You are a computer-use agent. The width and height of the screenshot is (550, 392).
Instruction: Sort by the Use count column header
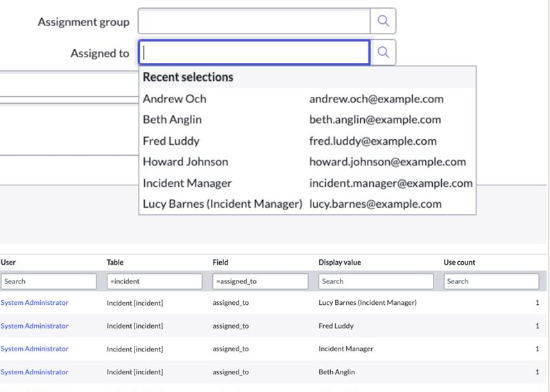pos(459,262)
